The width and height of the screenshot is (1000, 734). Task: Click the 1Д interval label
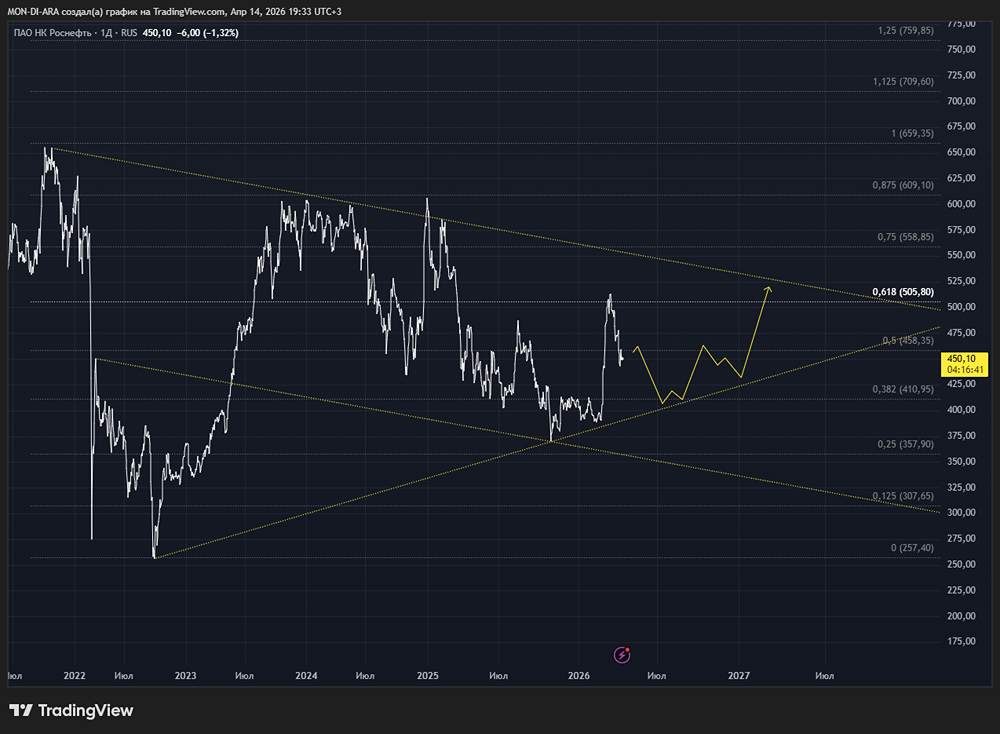(107, 33)
